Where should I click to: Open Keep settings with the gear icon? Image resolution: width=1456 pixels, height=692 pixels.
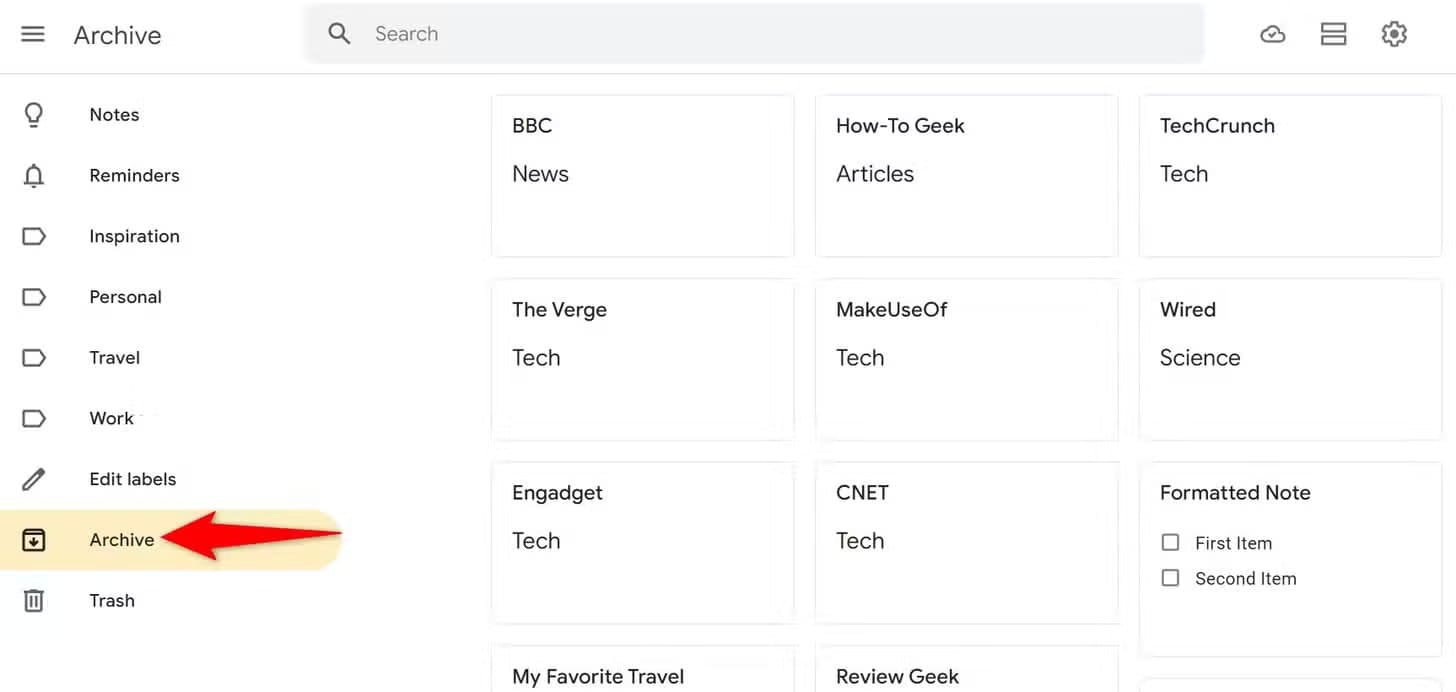pos(1394,33)
